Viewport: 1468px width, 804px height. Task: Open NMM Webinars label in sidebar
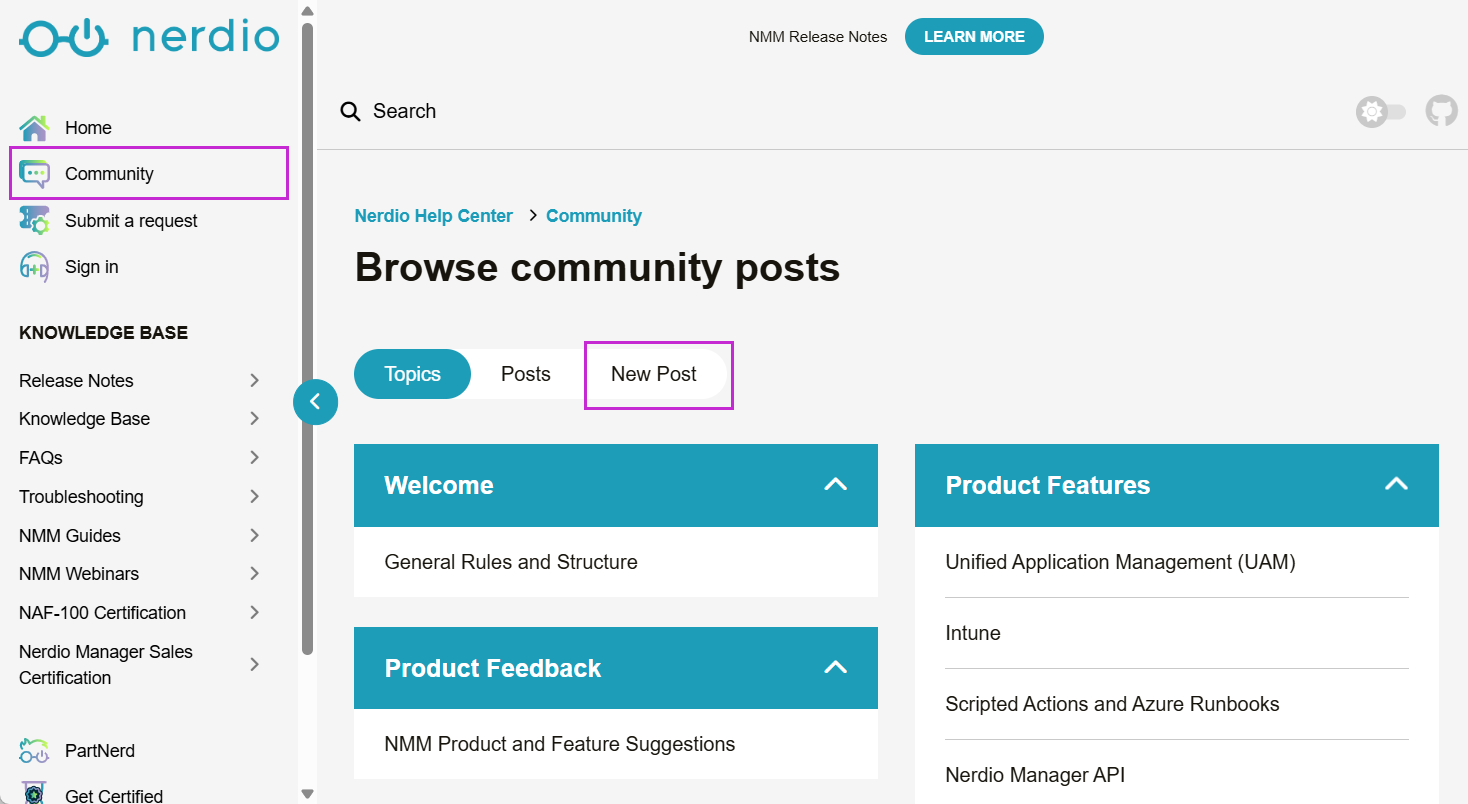(79, 574)
